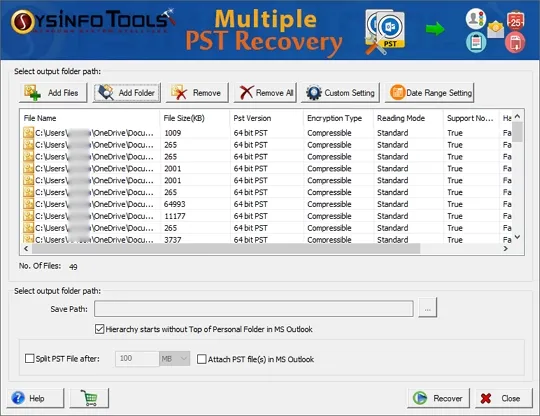Open Custom Setting dialog
540x416 pixels.
coord(340,93)
